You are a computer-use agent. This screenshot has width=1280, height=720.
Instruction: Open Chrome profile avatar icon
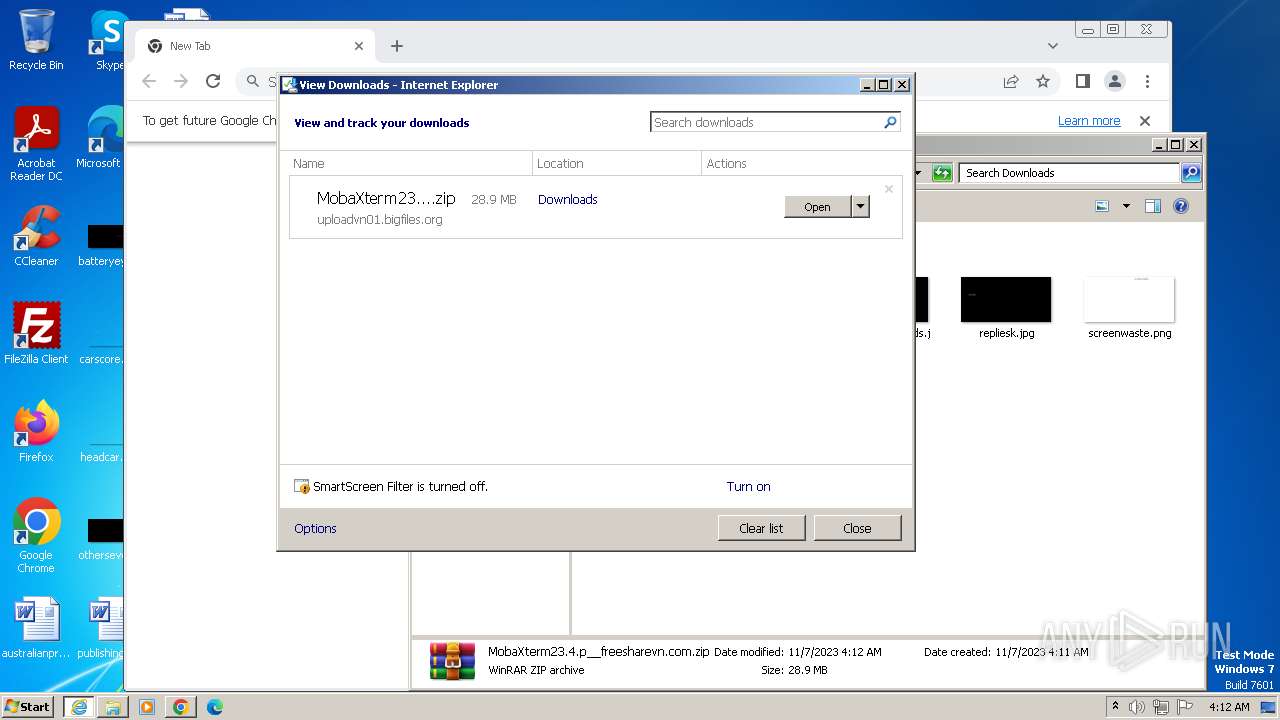pyautogui.click(x=1114, y=81)
